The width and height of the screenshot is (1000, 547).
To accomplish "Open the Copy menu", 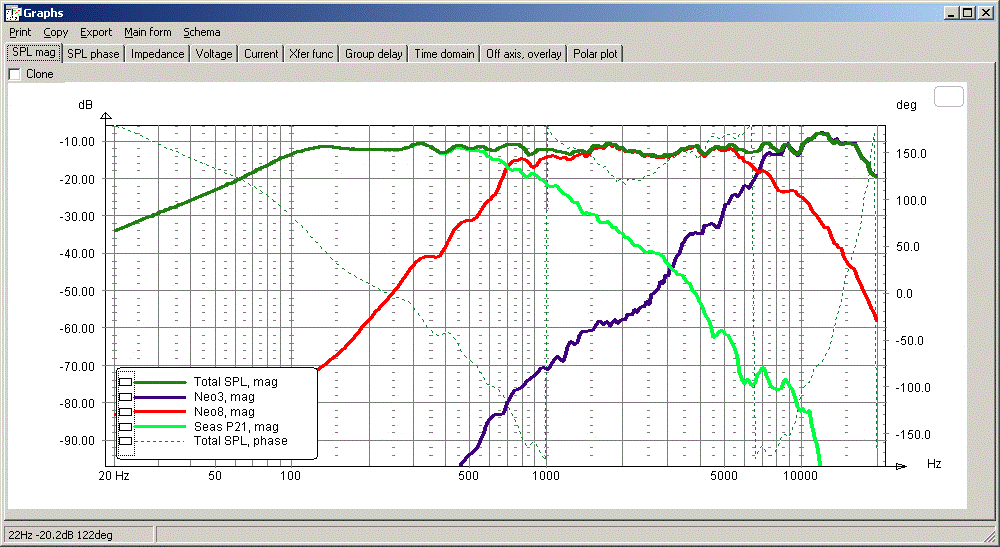I will pos(55,32).
